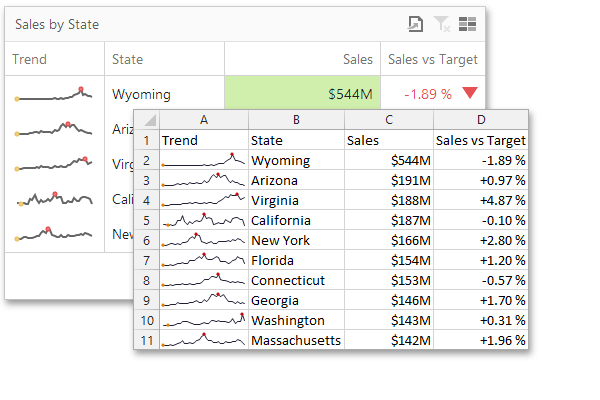Select row 1 header in spreadsheet

point(147,140)
